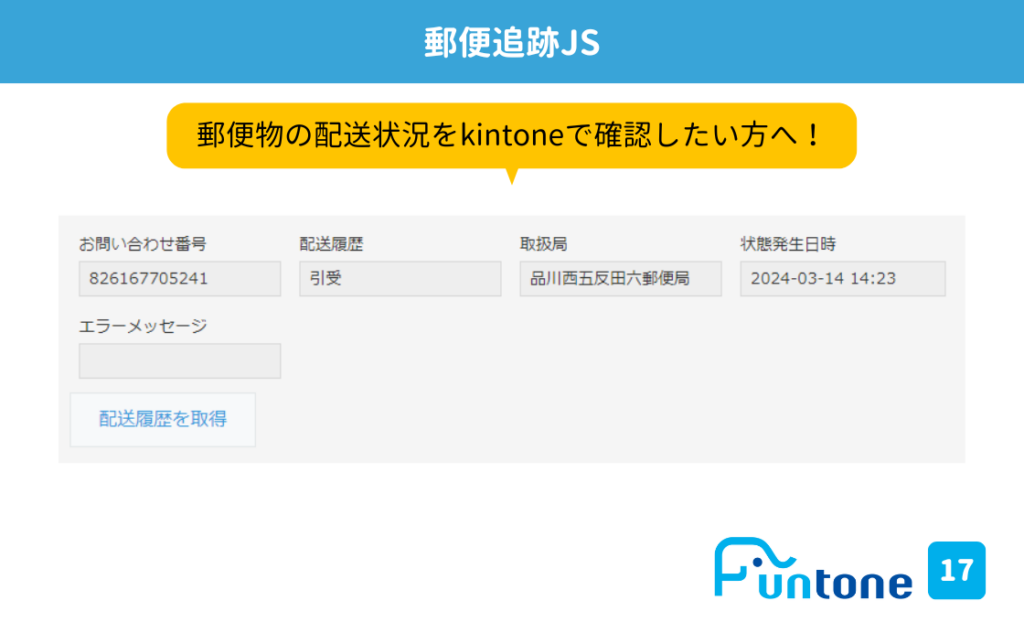Select the お問い合わせ番号 input field
Viewport: 1024px width, 633px height.
click(179, 279)
